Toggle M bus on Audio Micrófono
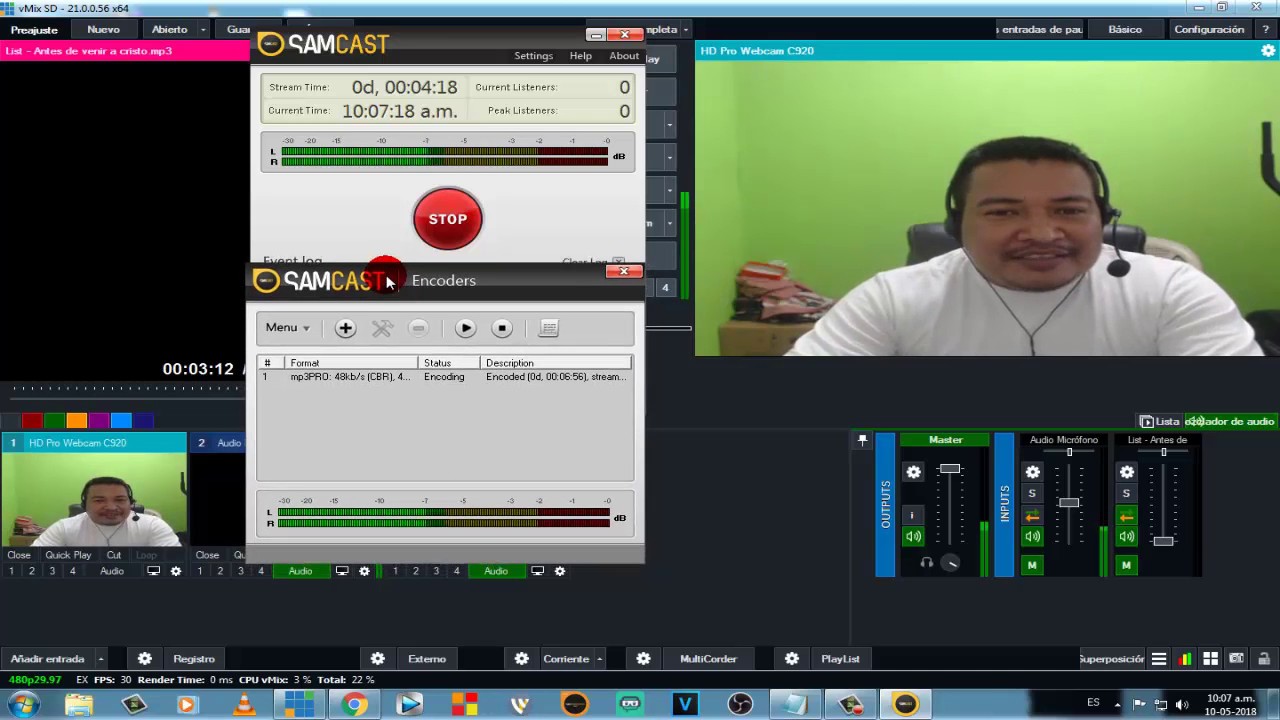 (x=1032, y=565)
